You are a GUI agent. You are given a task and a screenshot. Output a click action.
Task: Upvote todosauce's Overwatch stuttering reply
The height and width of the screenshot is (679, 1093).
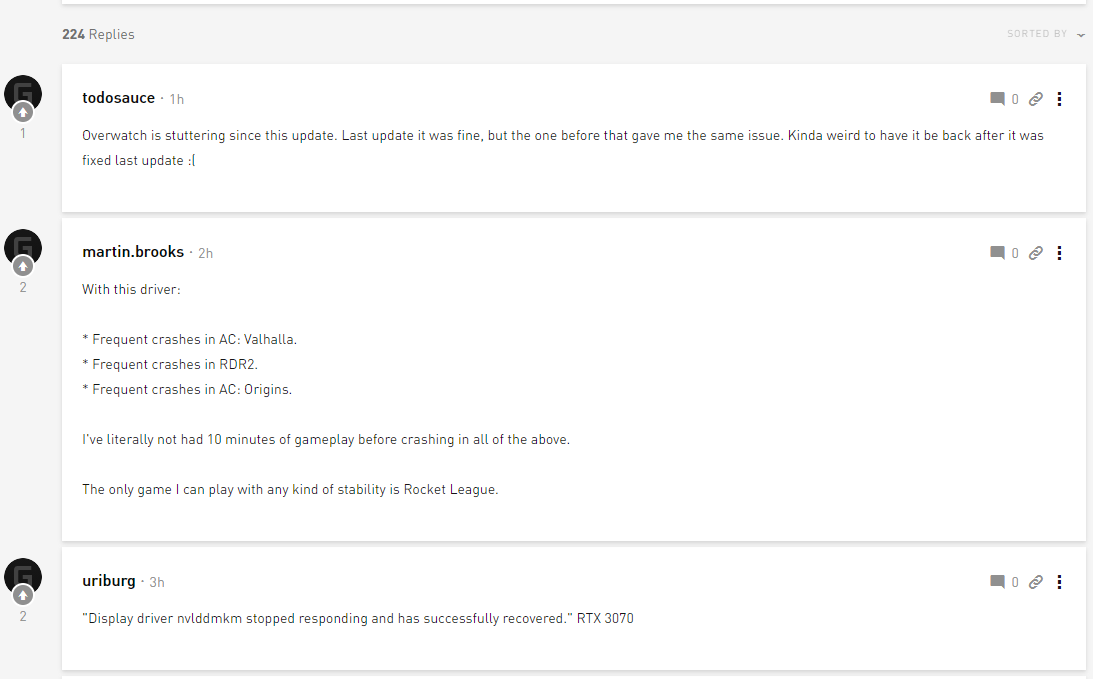[23, 112]
